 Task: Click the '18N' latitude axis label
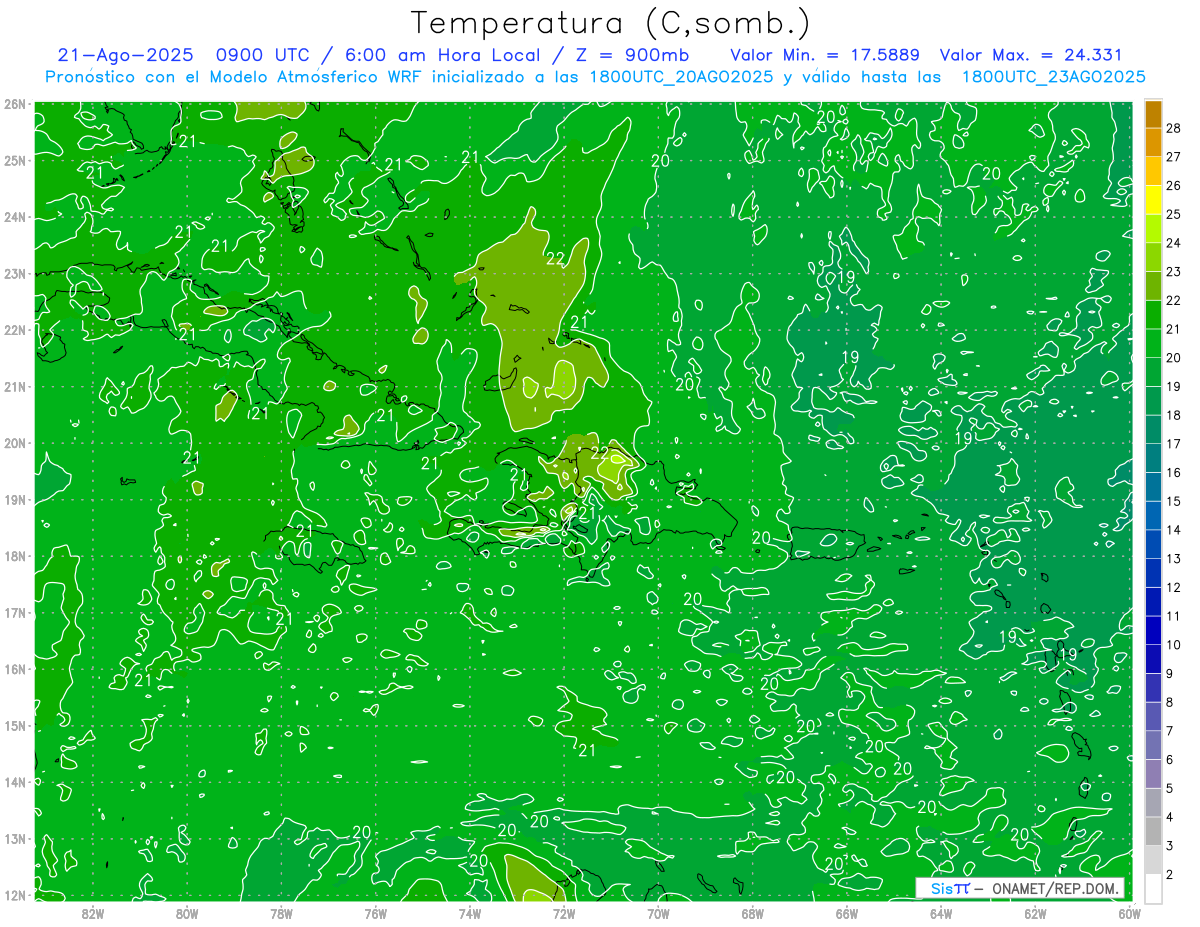click(15, 556)
